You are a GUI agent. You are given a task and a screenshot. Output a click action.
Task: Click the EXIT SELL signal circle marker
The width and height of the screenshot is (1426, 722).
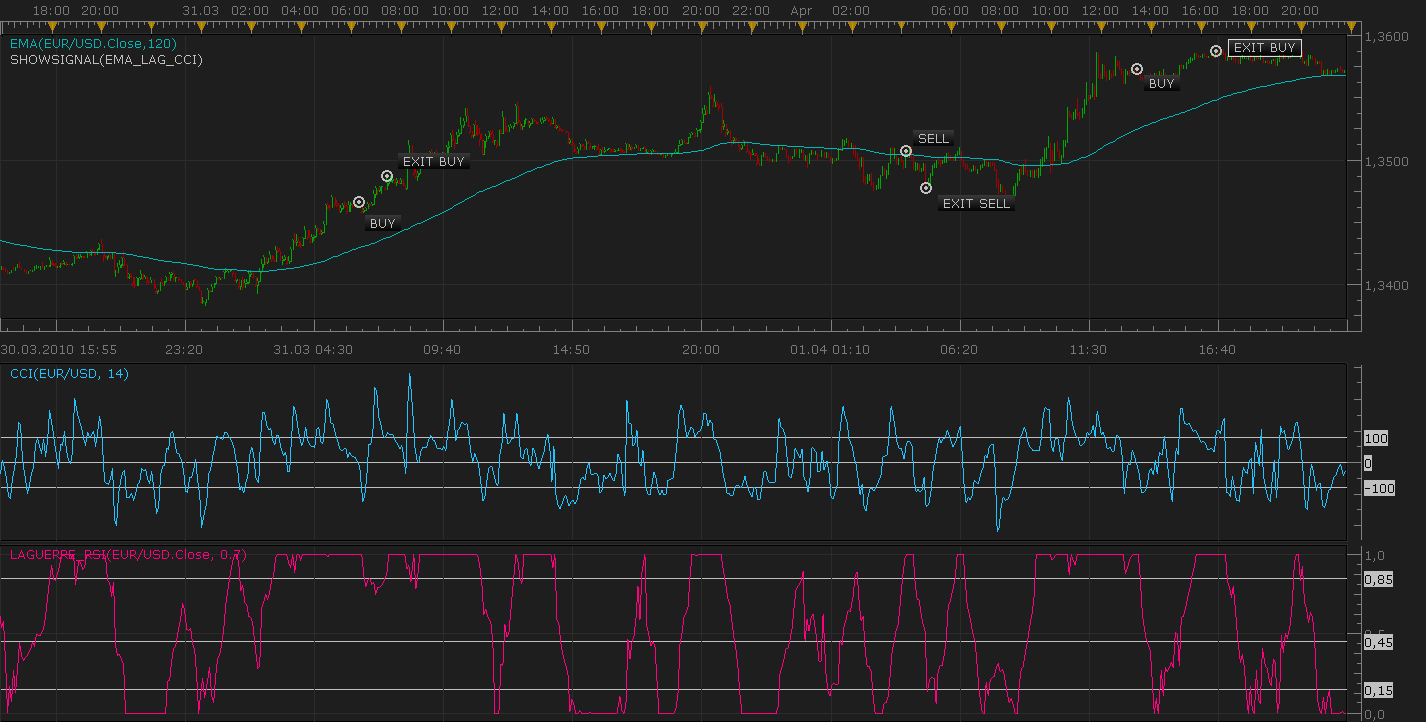pyautogui.click(x=926, y=188)
